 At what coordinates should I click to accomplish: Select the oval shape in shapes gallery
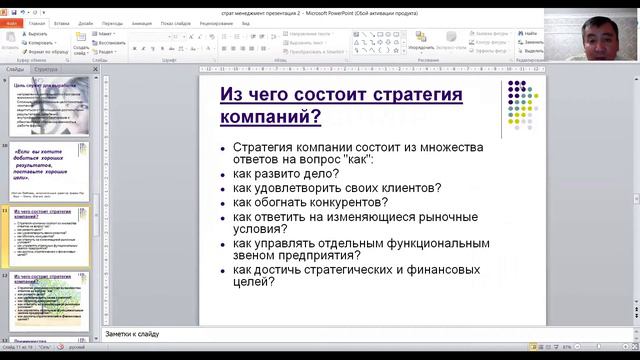[388, 35]
